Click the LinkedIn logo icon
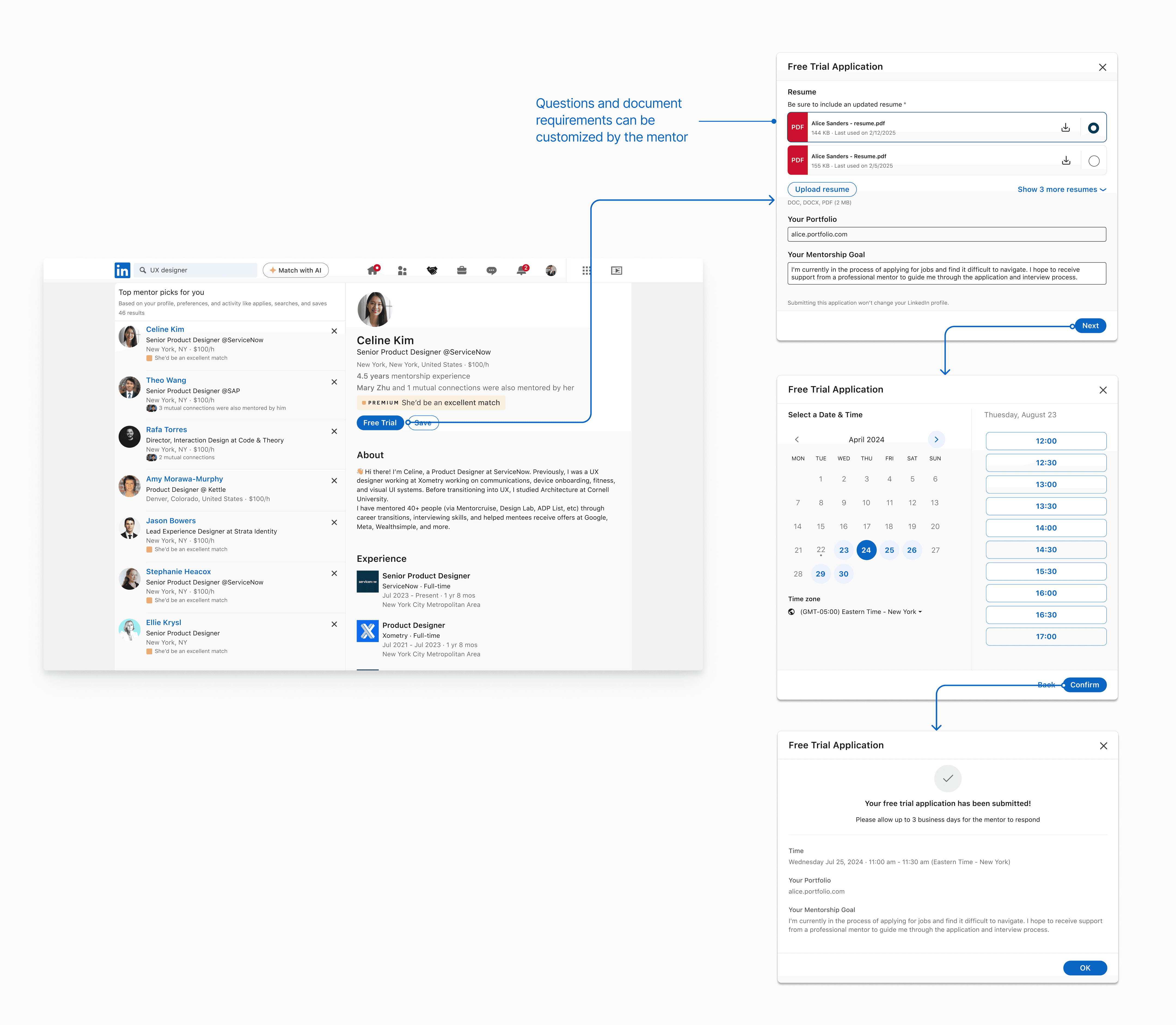Screen dimensions: 1176x1025 pyautogui.click(x=122, y=270)
